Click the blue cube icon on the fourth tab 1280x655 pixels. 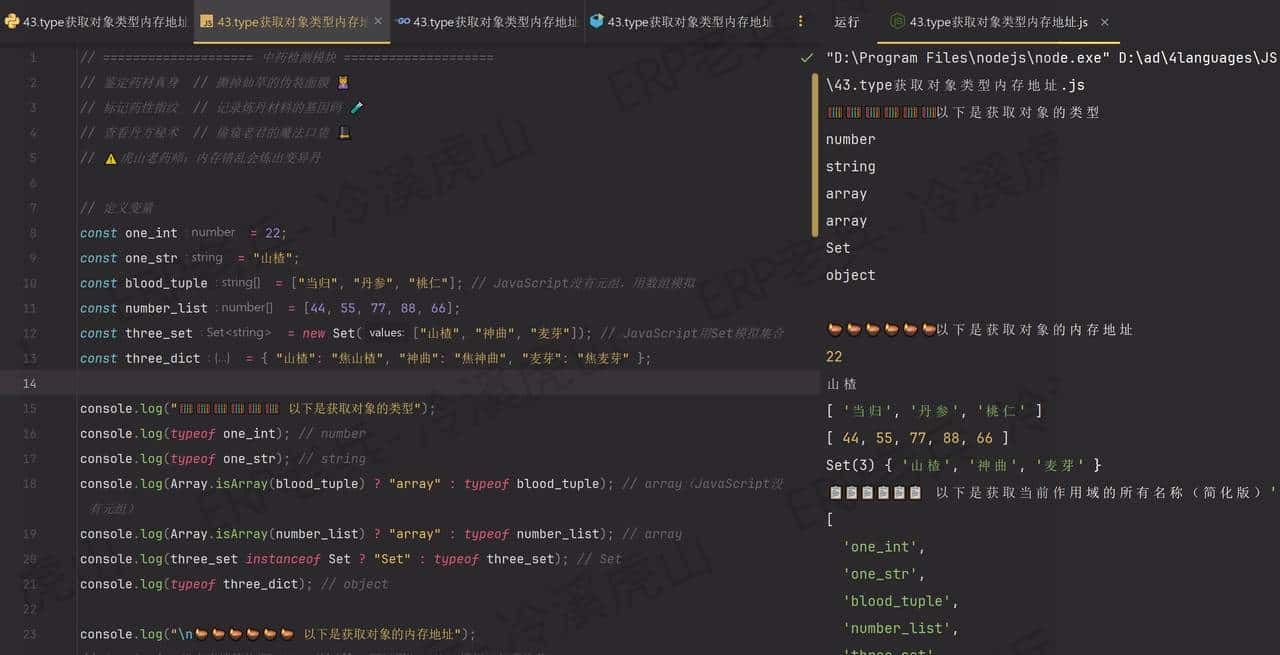coord(596,21)
